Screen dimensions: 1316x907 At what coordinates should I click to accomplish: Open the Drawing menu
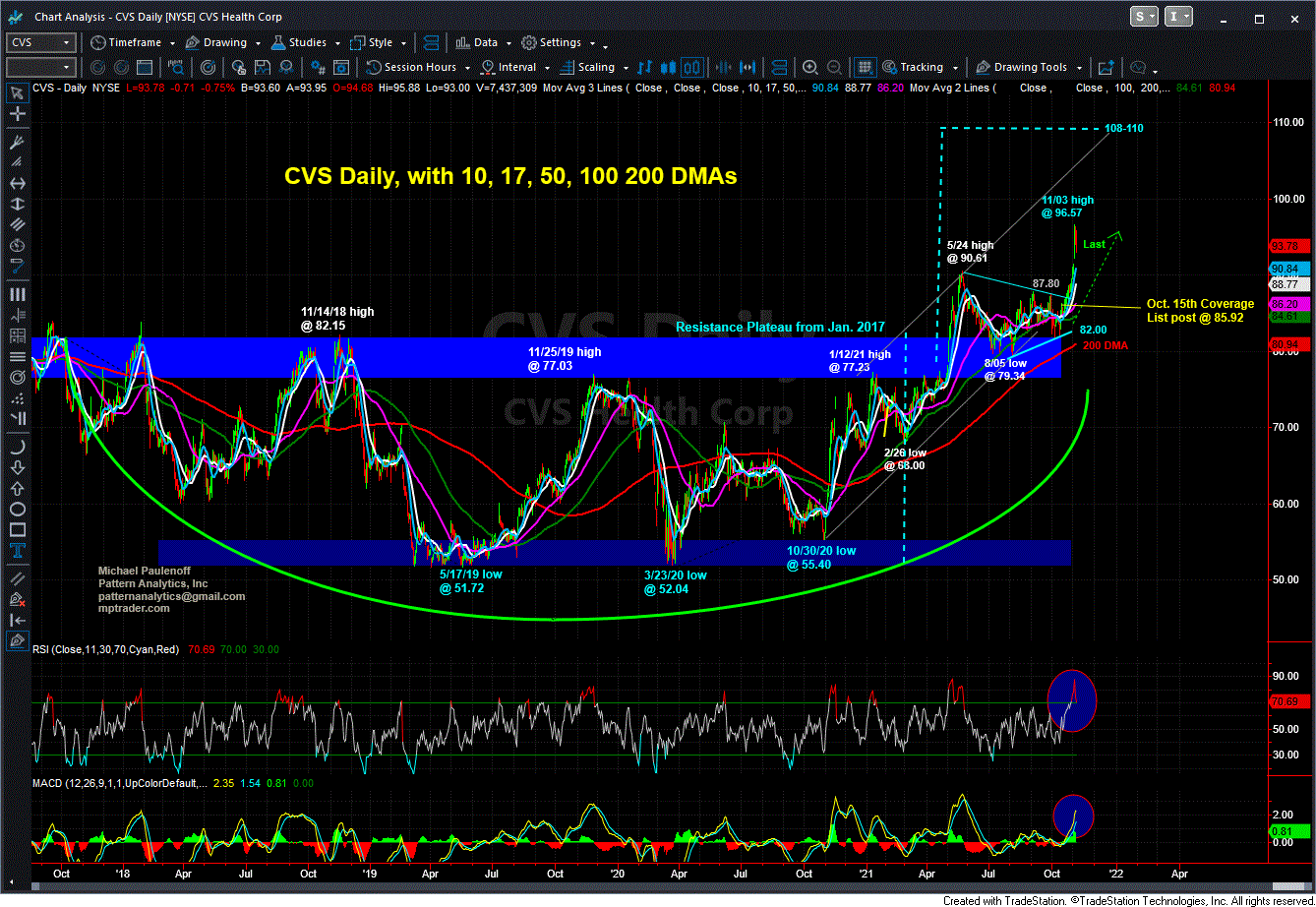[x=224, y=42]
